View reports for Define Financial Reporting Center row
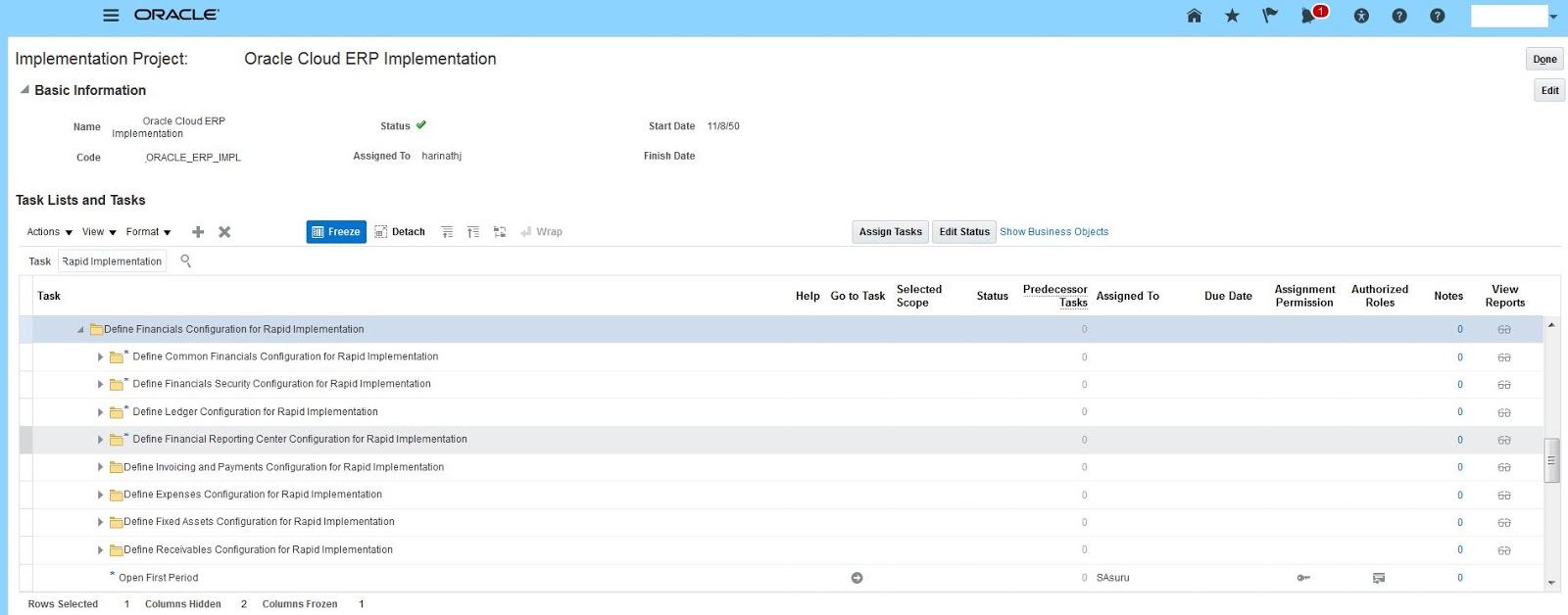Viewport: 1568px width, 615px height. coord(1503,440)
